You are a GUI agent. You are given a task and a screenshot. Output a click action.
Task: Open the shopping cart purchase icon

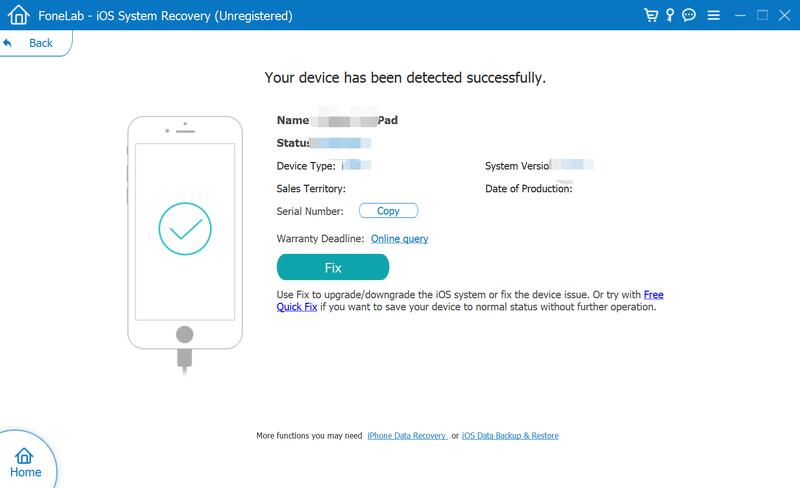(652, 15)
